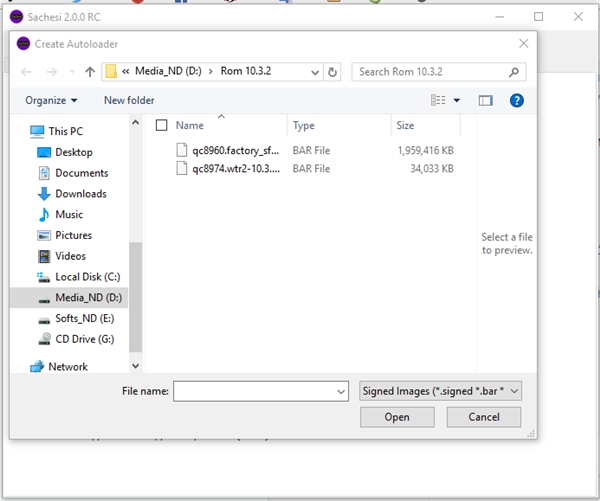This screenshot has height=501, width=600.
Task: Toggle the preview pane icon
Action: (486, 100)
